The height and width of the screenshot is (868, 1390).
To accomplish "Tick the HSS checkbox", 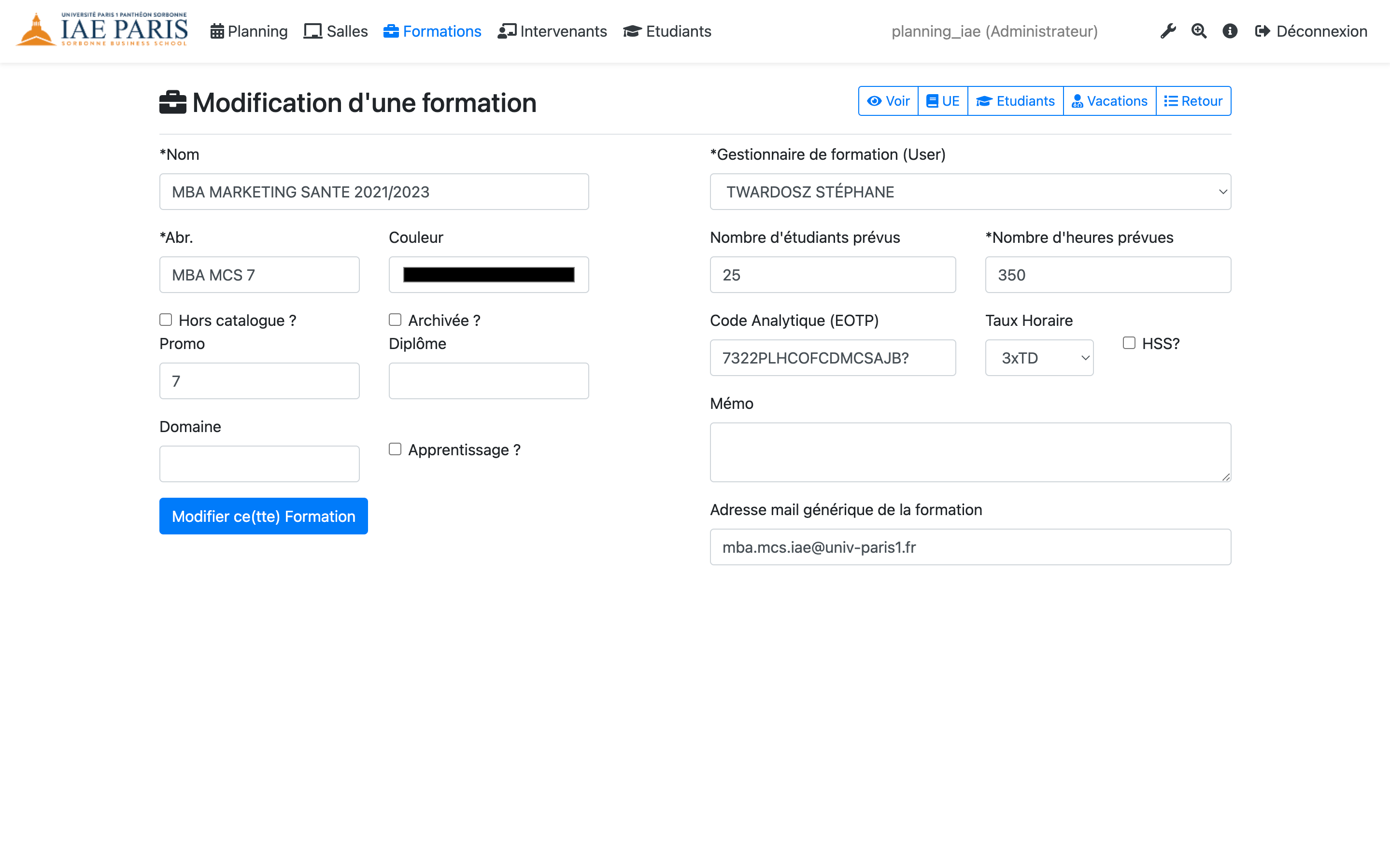I will 1129,343.
